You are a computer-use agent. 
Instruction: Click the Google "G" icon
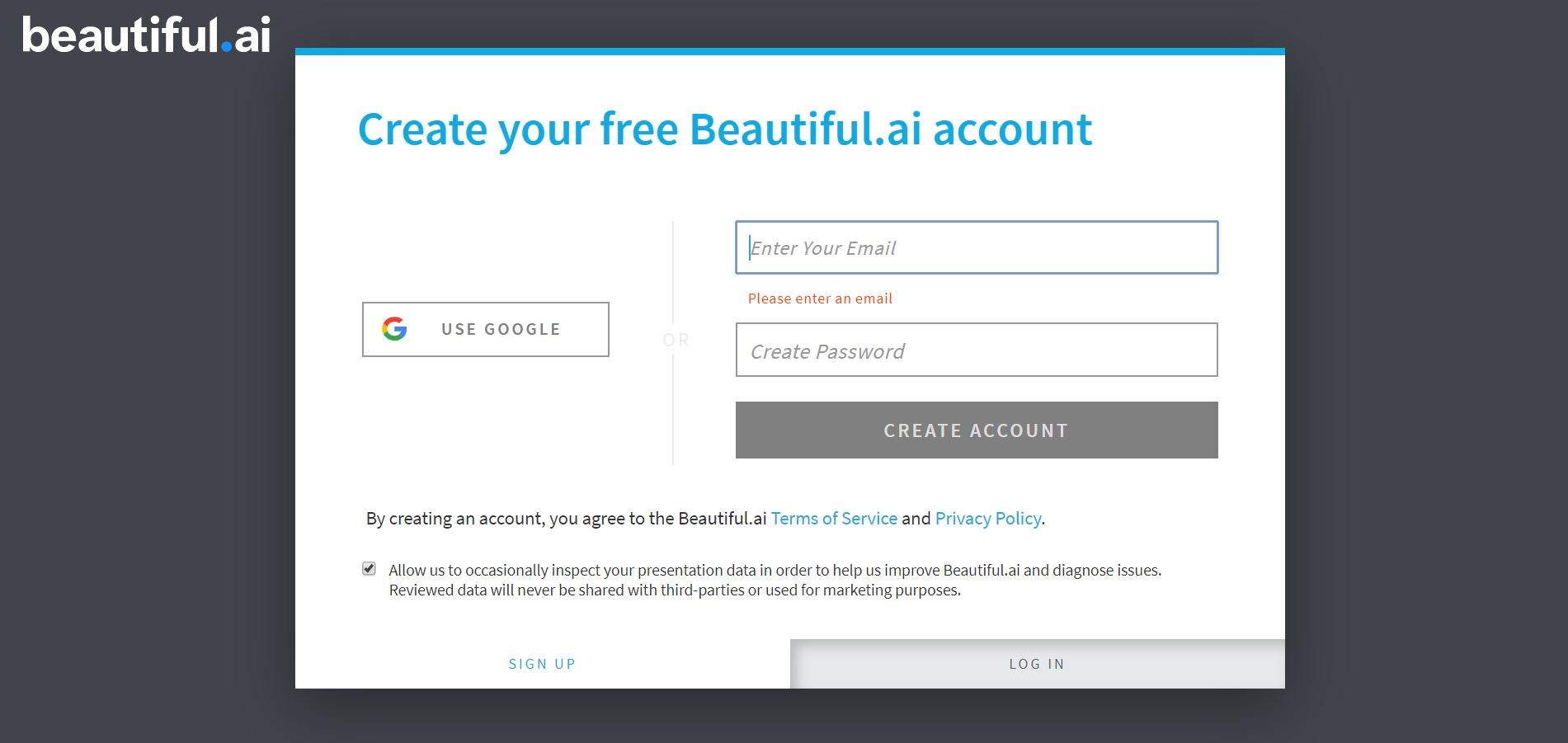394,329
